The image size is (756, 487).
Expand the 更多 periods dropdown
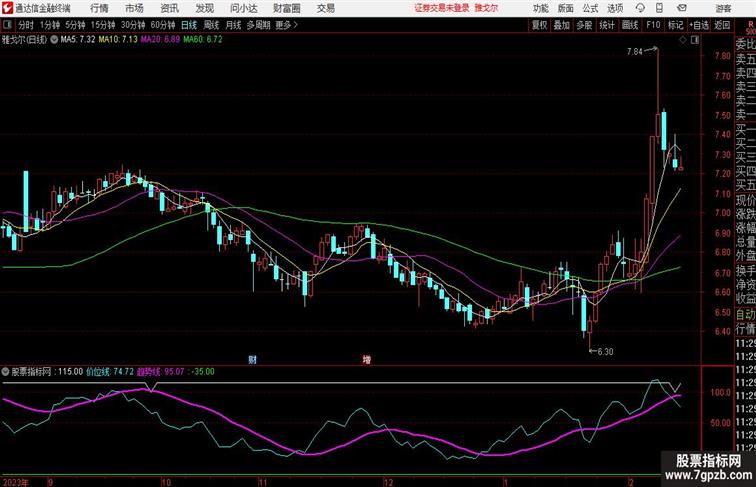tap(286, 25)
